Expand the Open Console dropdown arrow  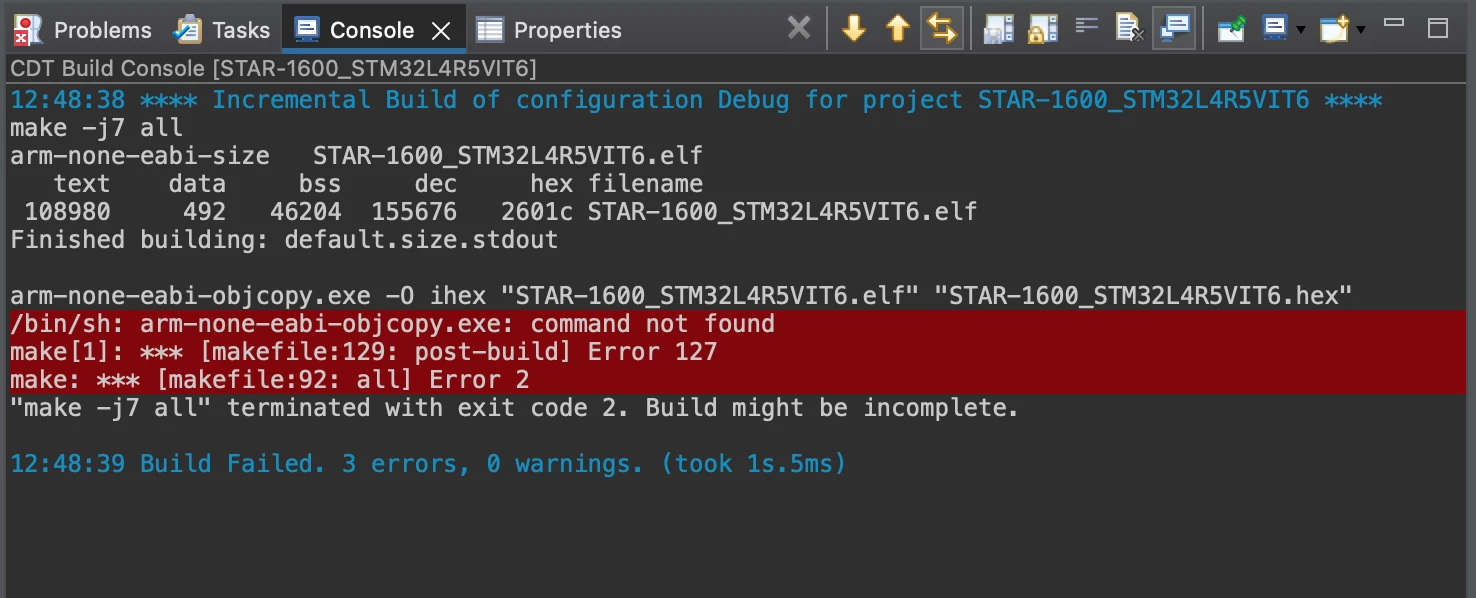click(1360, 30)
